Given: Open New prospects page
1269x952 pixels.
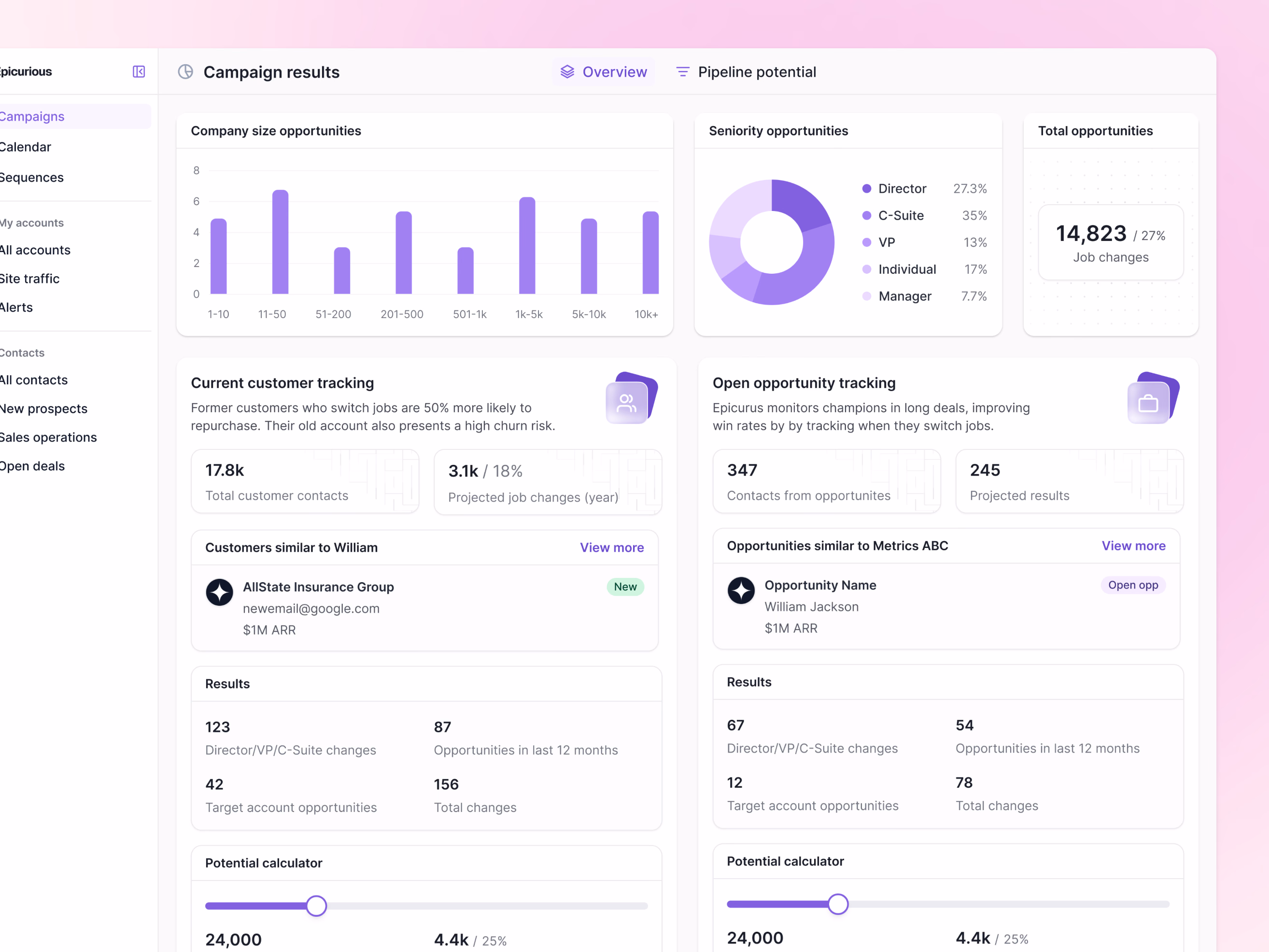Looking at the screenshot, I should [43, 409].
